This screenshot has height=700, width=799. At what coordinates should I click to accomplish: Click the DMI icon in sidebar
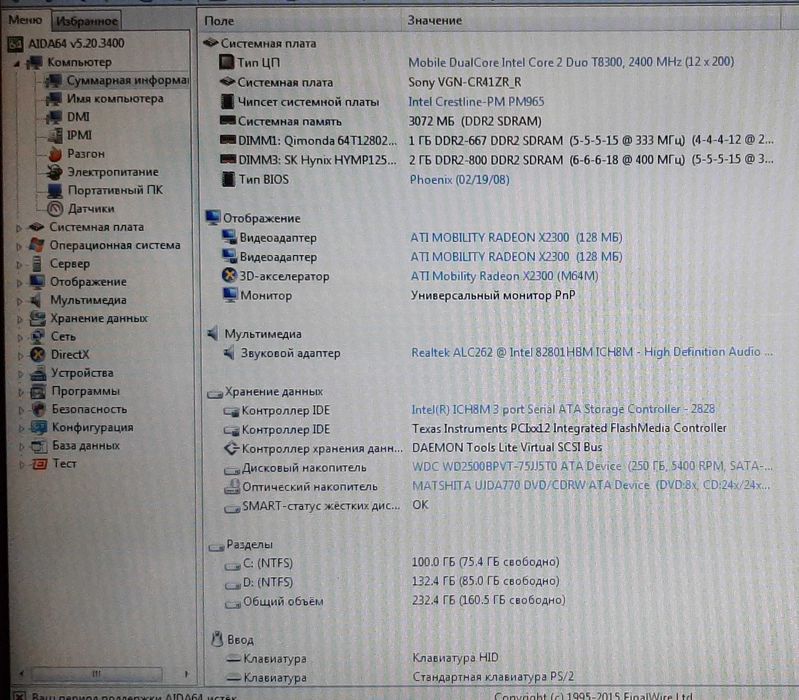pyautogui.click(x=54, y=117)
